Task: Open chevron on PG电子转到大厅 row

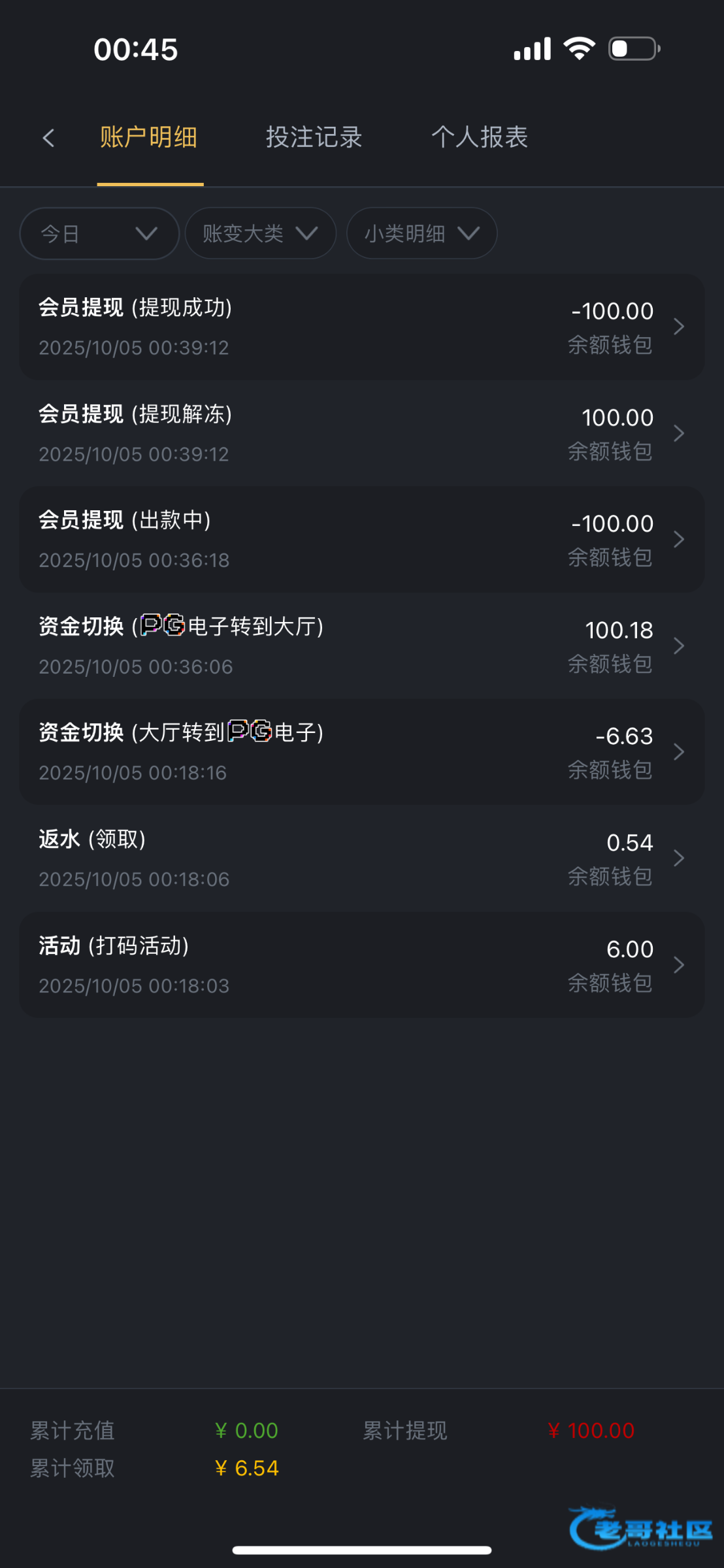Action: click(x=679, y=646)
